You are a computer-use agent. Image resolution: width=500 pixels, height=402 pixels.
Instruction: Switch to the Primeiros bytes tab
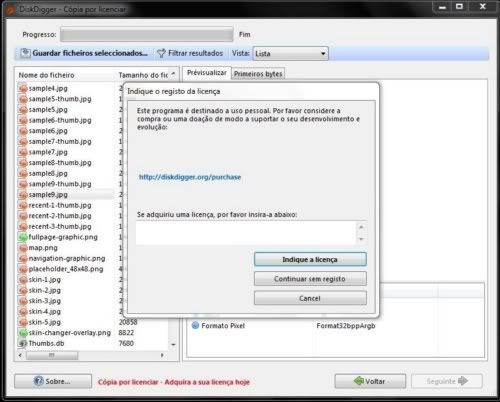tap(258, 74)
